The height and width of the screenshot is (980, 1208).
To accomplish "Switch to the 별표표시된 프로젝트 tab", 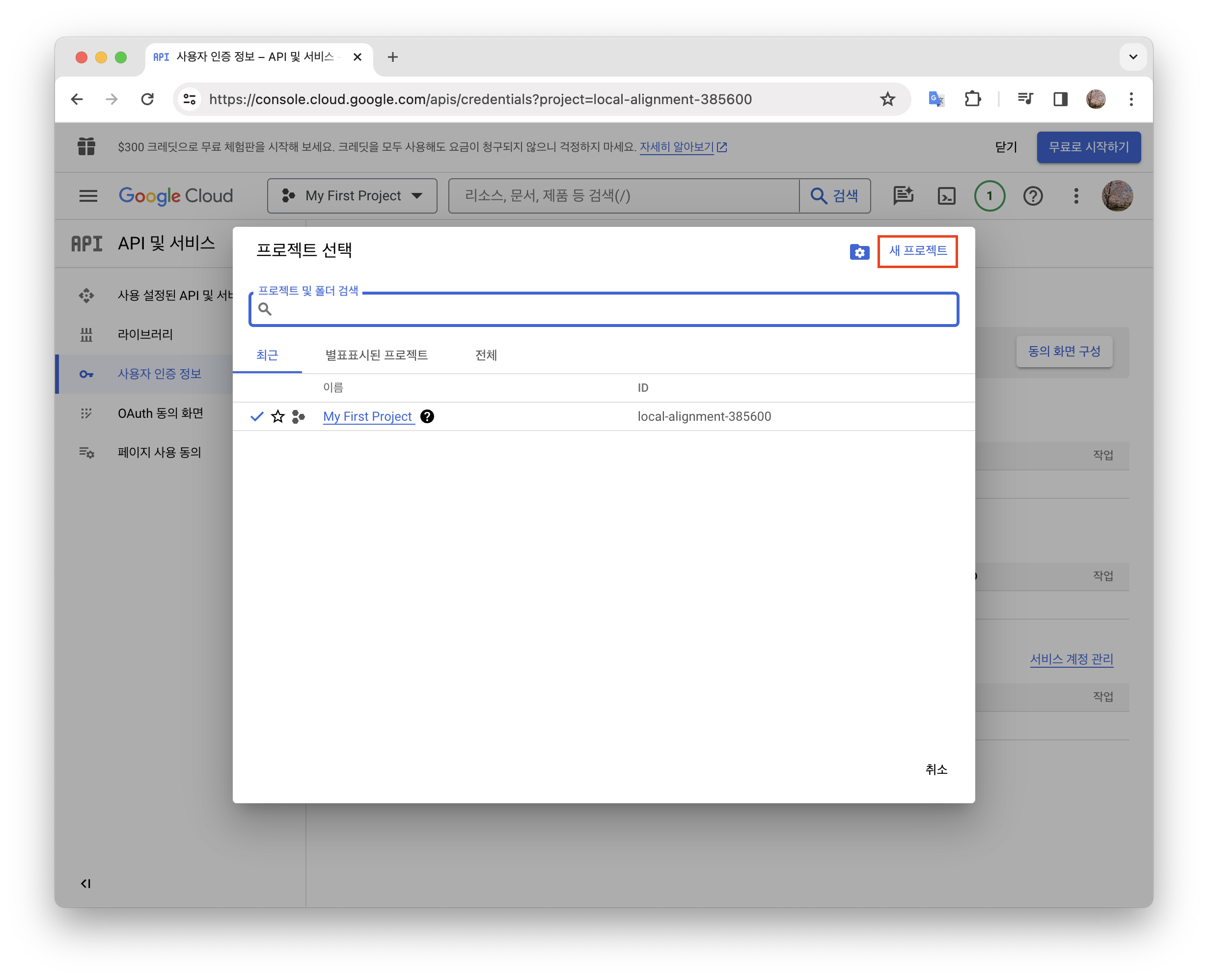I will pyautogui.click(x=377, y=355).
